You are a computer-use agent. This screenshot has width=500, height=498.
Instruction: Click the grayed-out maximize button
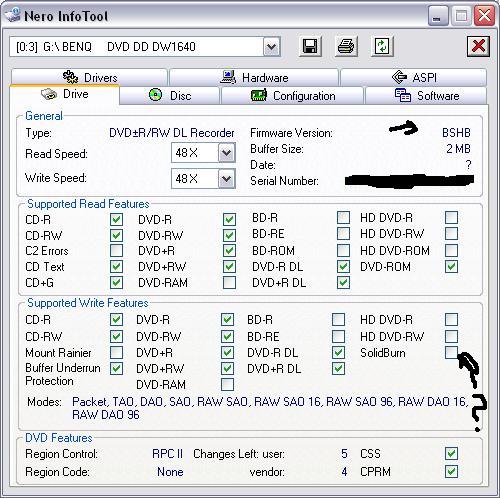[x=461, y=16]
